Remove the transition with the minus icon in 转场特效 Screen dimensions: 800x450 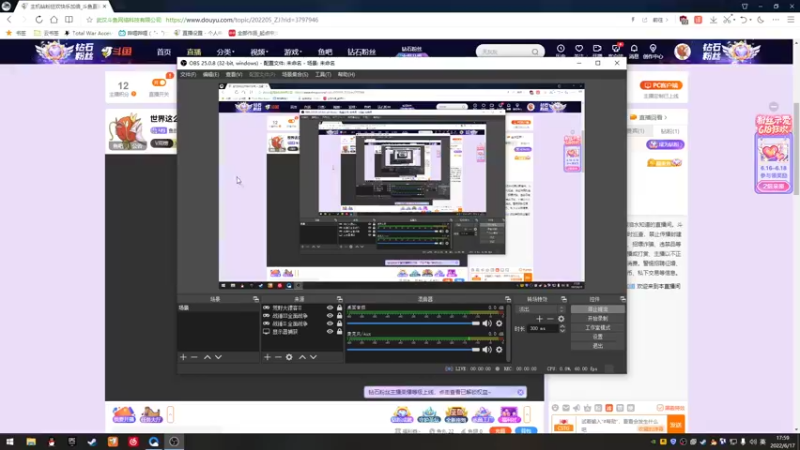pos(550,319)
